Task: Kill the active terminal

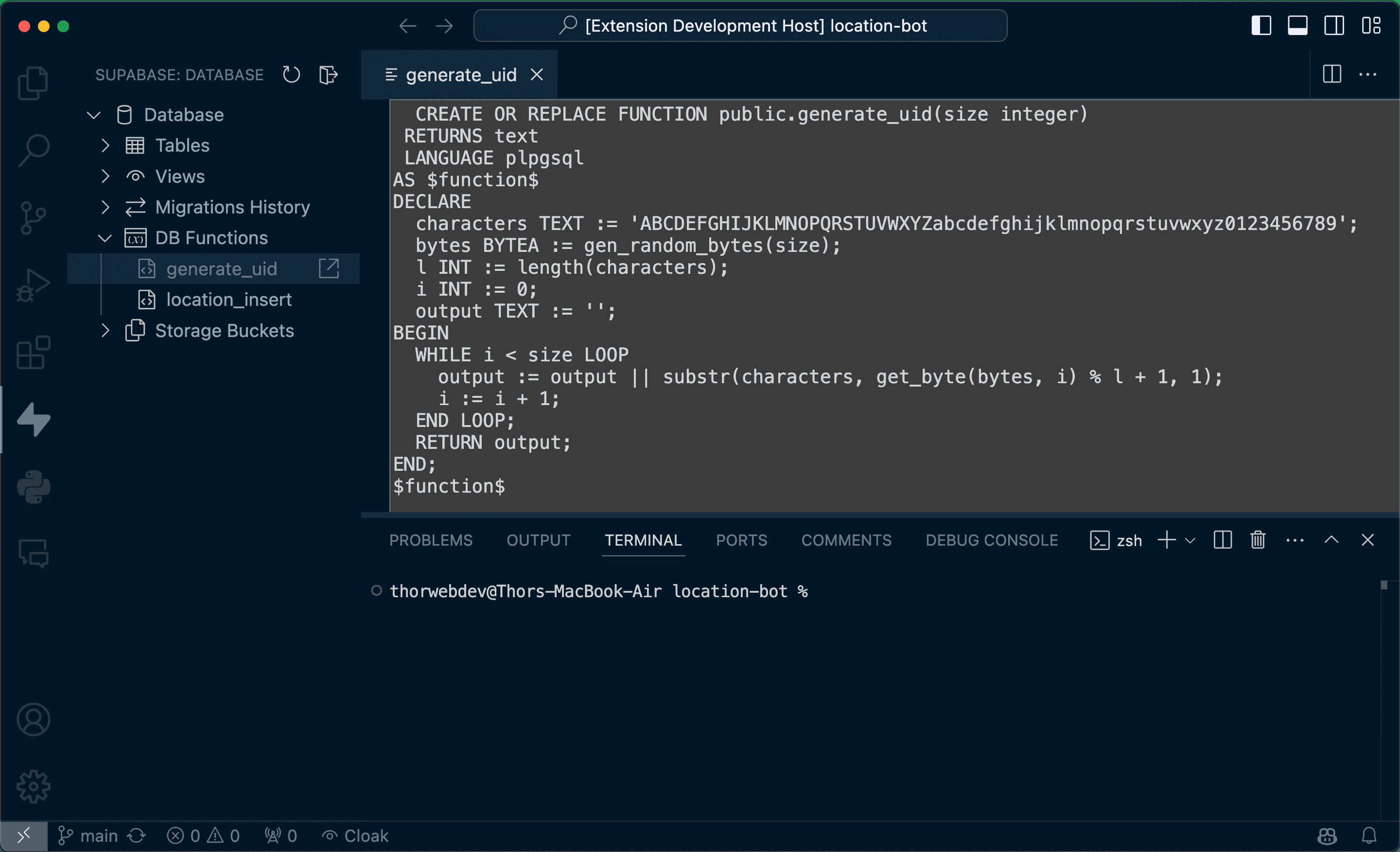Action: tap(1258, 540)
